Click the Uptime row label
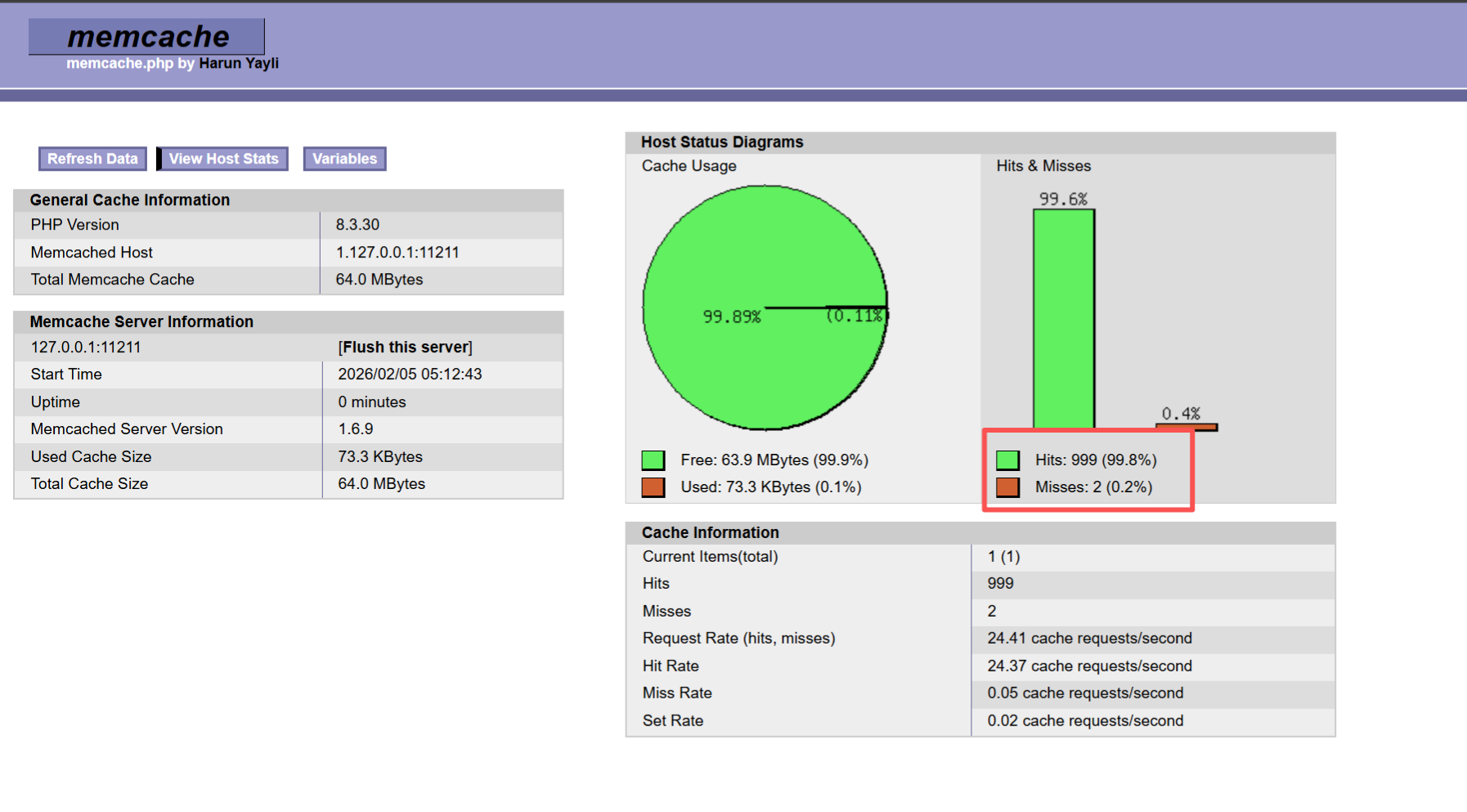Screen dimensions: 1467x812 click(x=55, y=402)
